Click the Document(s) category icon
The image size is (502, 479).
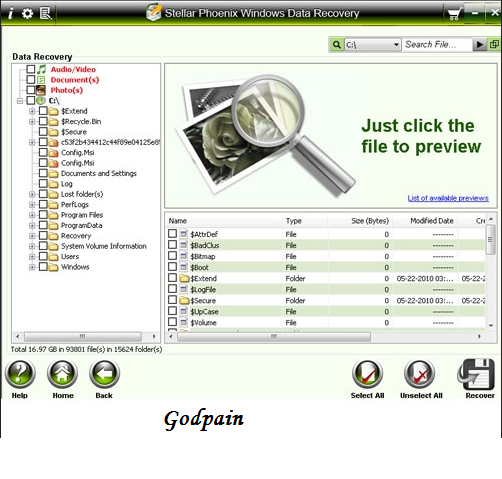click(x=41, y=80)
